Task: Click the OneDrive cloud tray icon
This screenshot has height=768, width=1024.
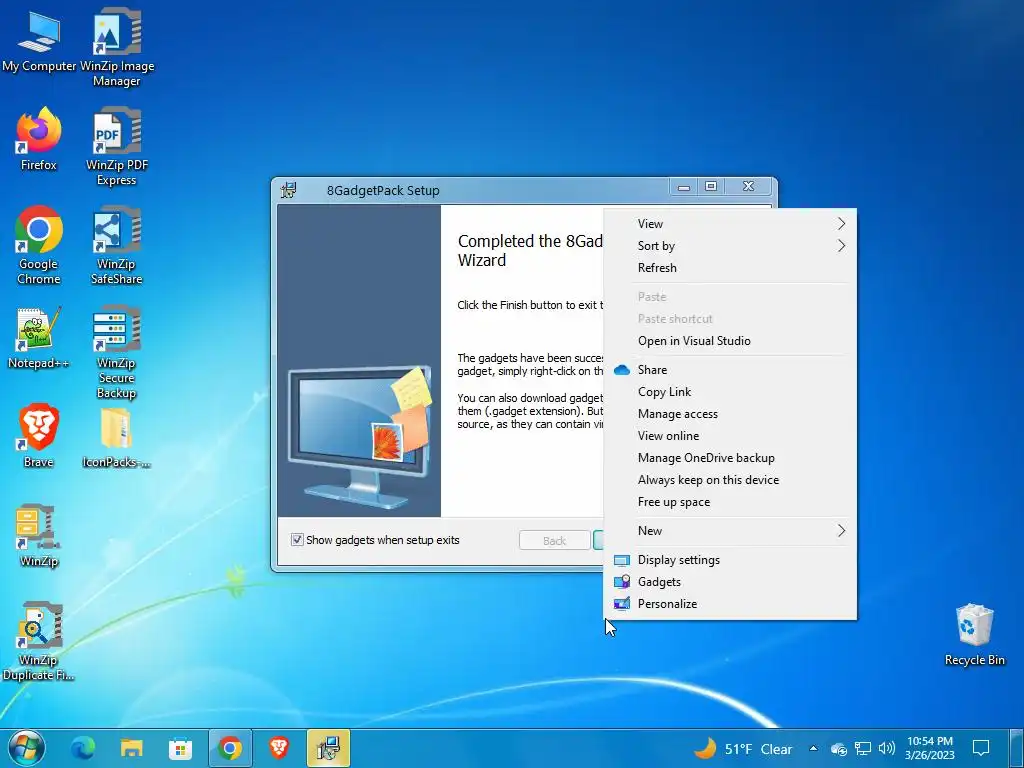Action: click(839, 749)
